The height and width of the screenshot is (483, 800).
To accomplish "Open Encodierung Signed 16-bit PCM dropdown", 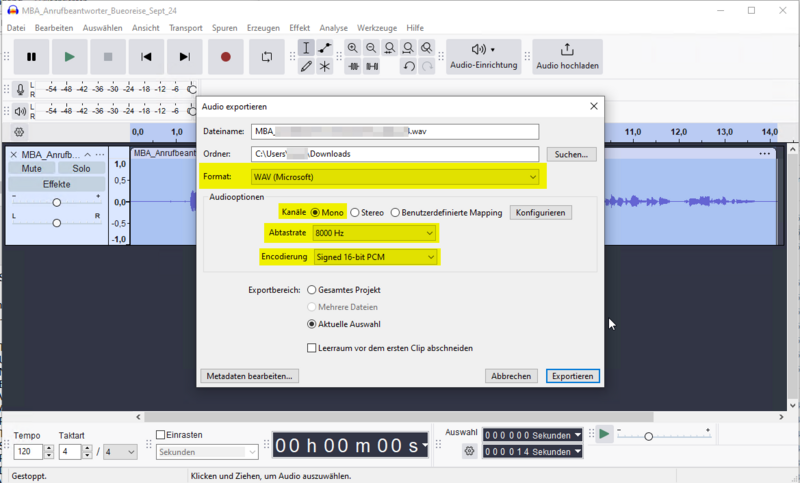I will point(376,257).
